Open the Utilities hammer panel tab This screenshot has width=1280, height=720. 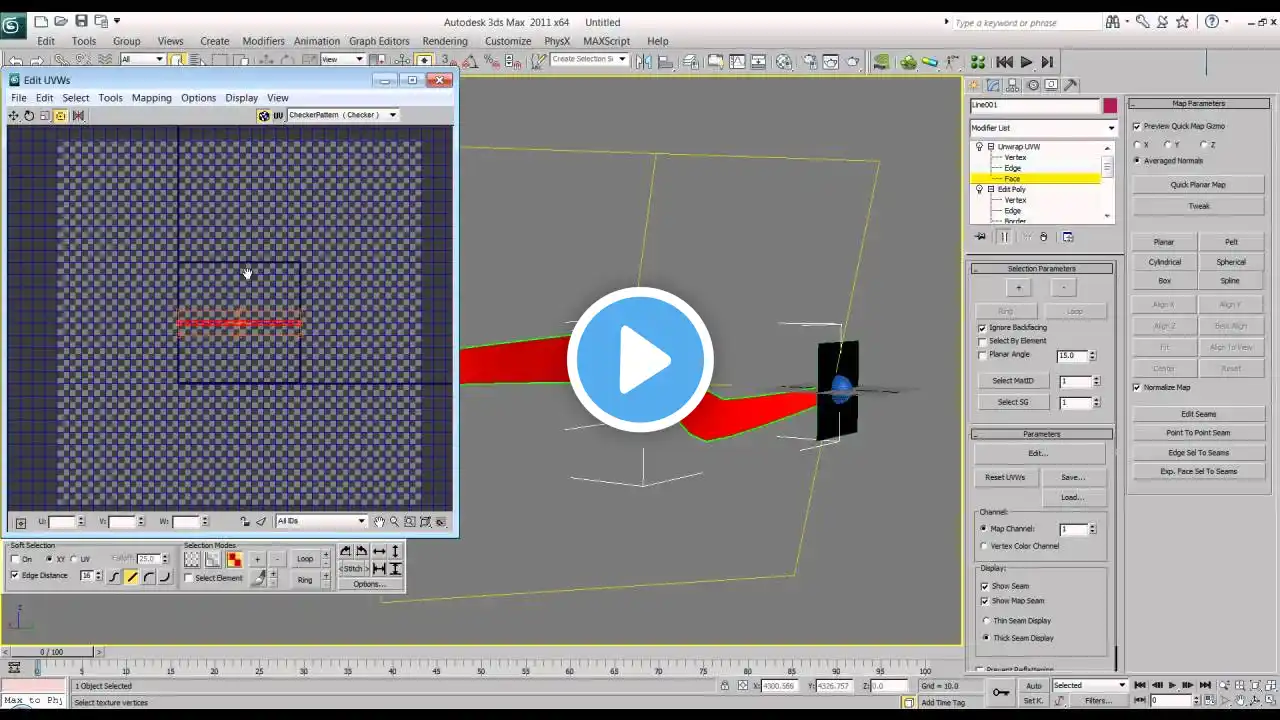point(1071,85)
